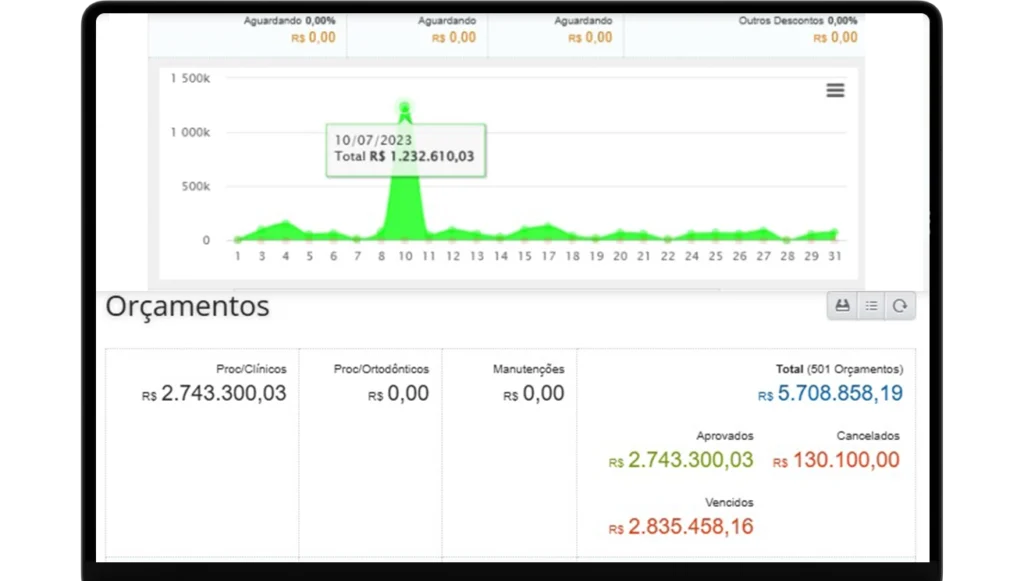Click the 10/07/2023 tooltip on the chart
Viewport: 1024px width, 581px height.
pos(405,150)
